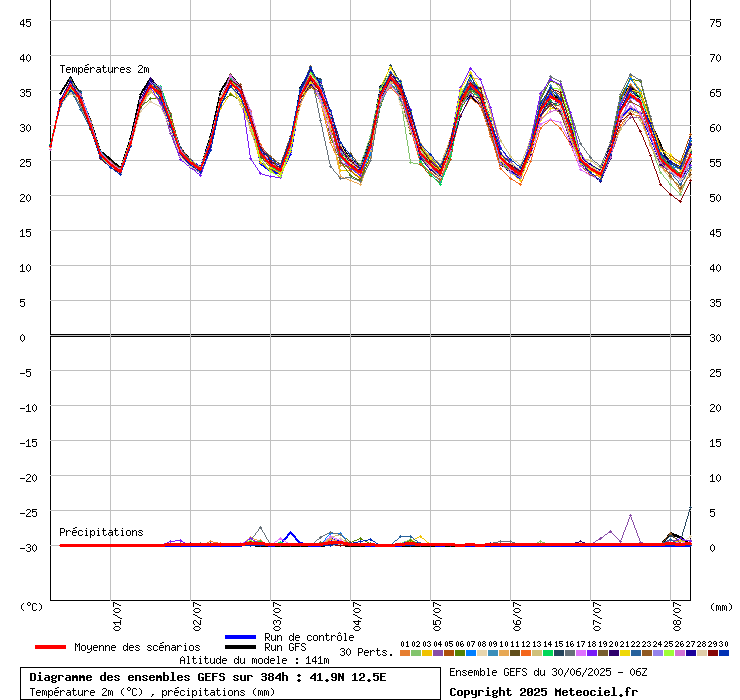Image resolution: width=740 pixels, height=700 pixels.
Task: Click the "30 Perts." legend label
Action: 366,652
